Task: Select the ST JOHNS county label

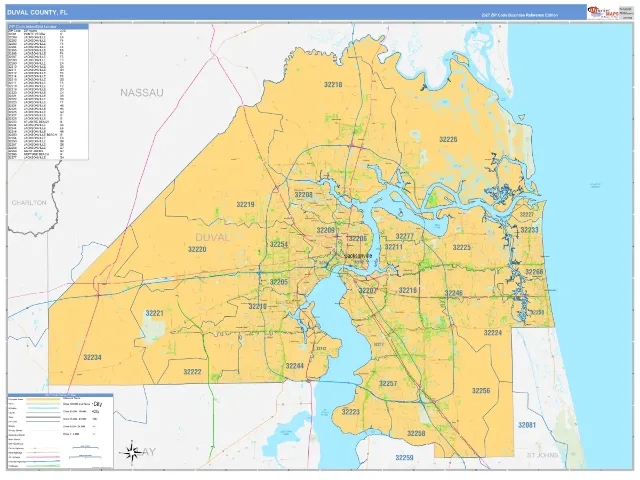Action: pyautogui.click(x=542, y=455)
